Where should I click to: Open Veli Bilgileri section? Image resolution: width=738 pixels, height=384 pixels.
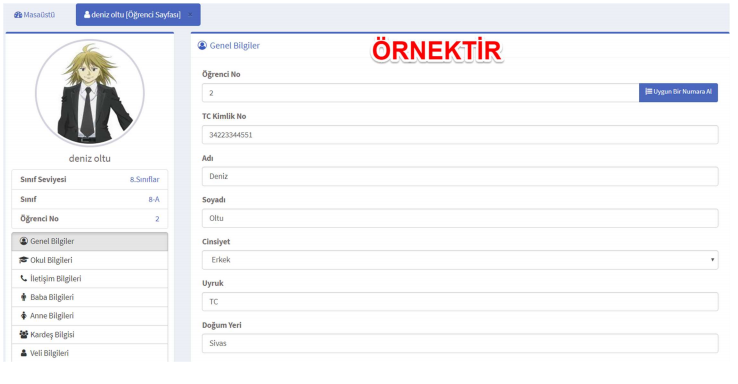pos(89,353)
